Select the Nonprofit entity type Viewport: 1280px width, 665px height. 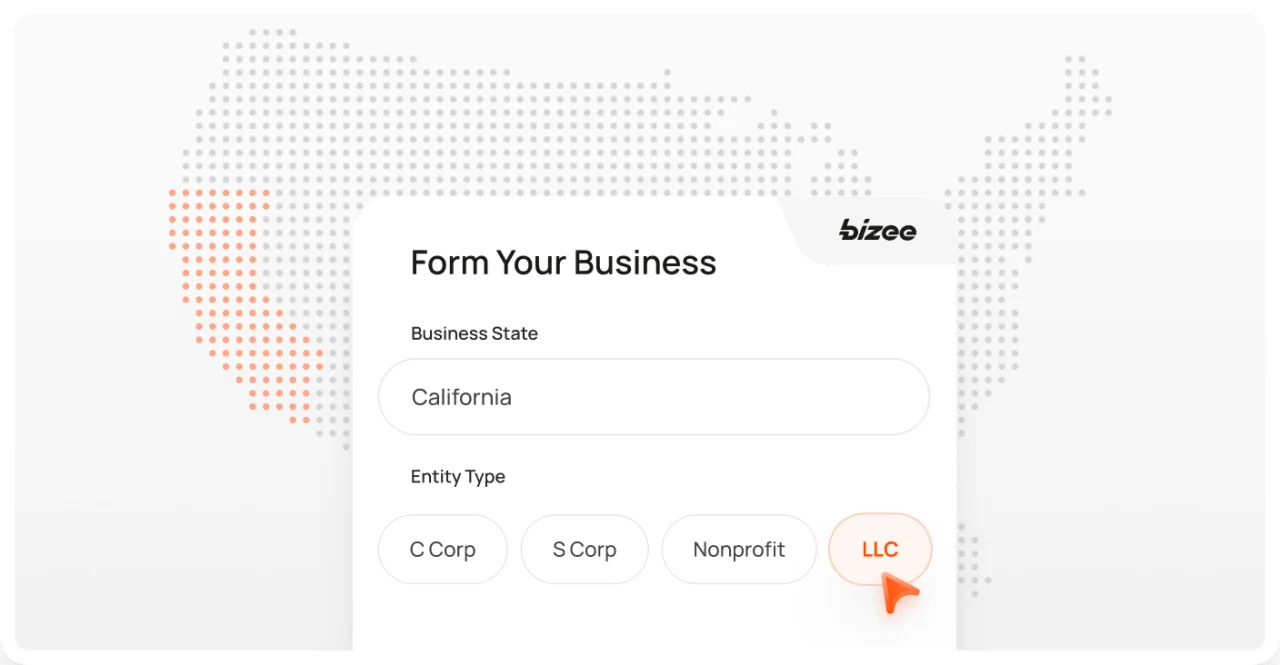point(739,549)
